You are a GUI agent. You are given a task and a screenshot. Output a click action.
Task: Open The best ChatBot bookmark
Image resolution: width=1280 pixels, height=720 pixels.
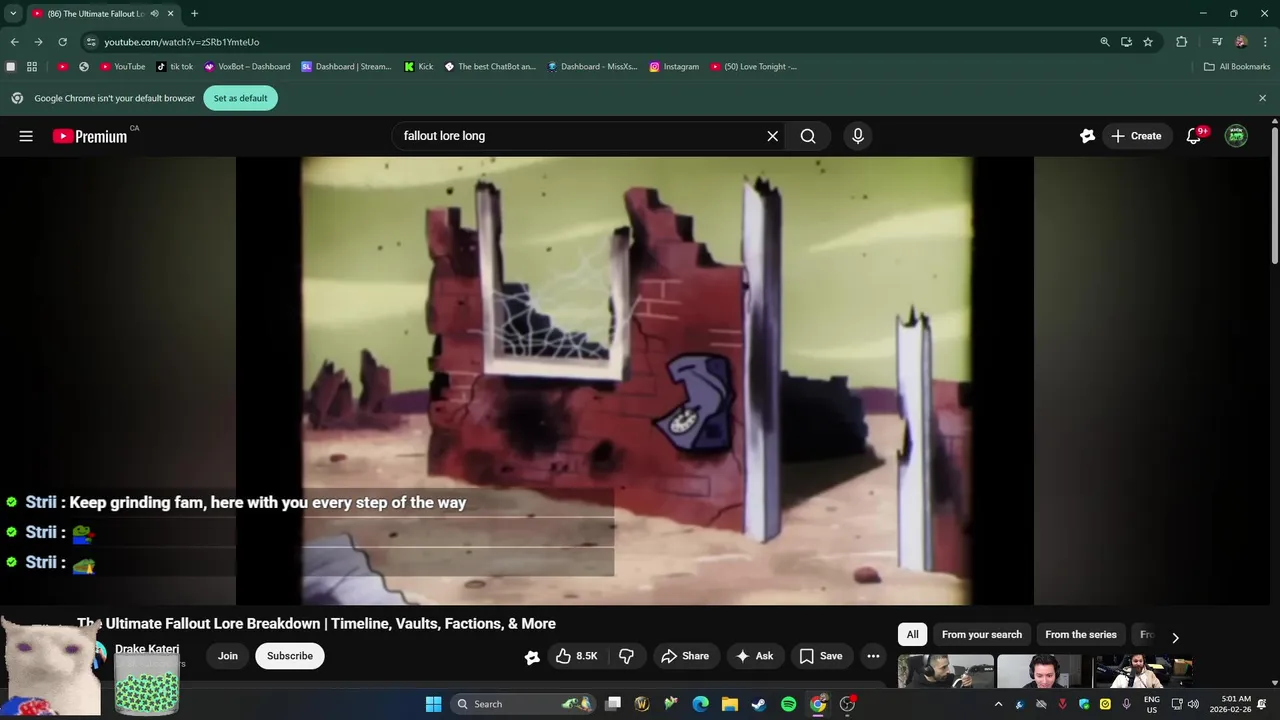click(x=490, y=67)
